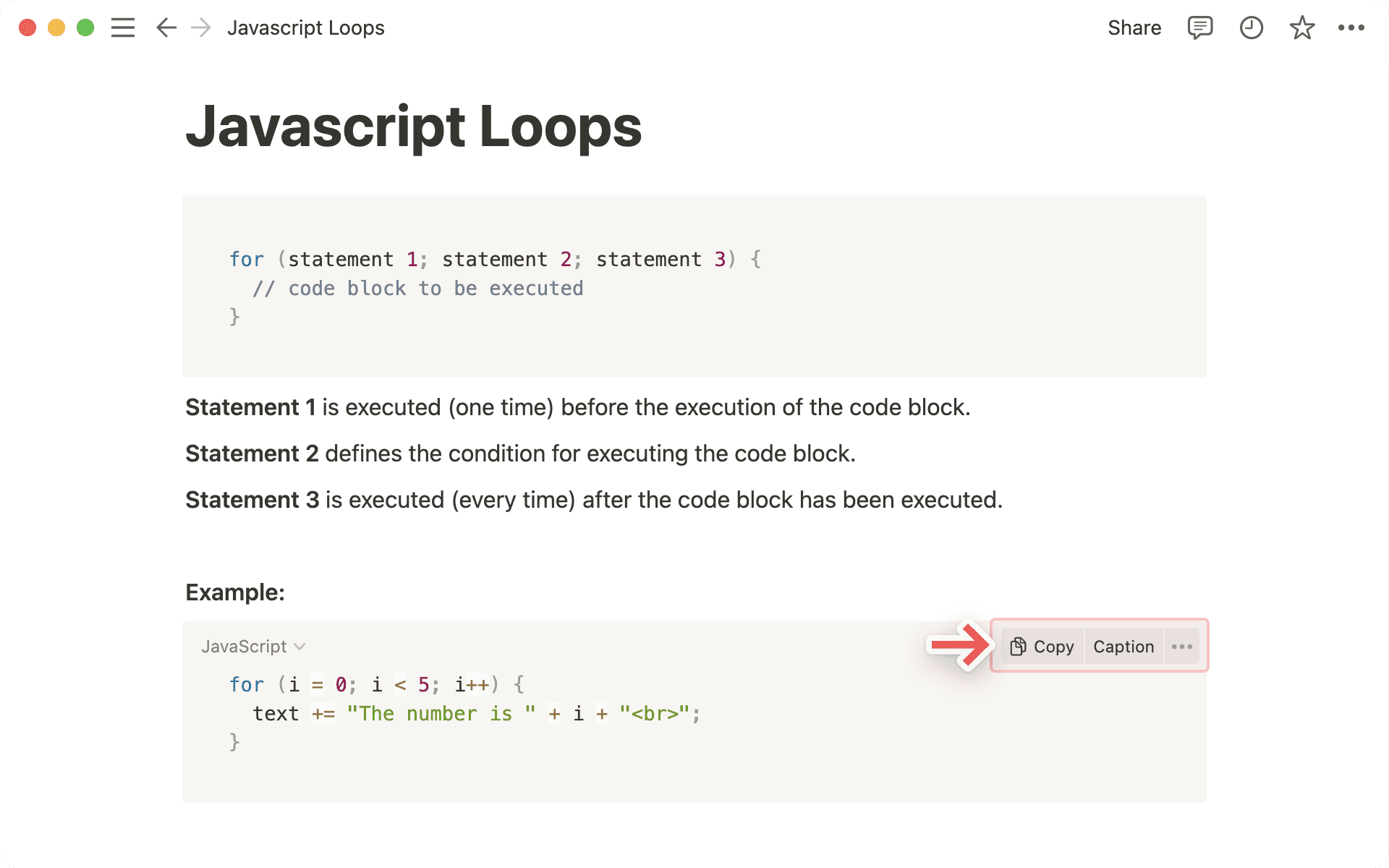
Task: Open the page history clock icon
Action: coord(1251,27)
